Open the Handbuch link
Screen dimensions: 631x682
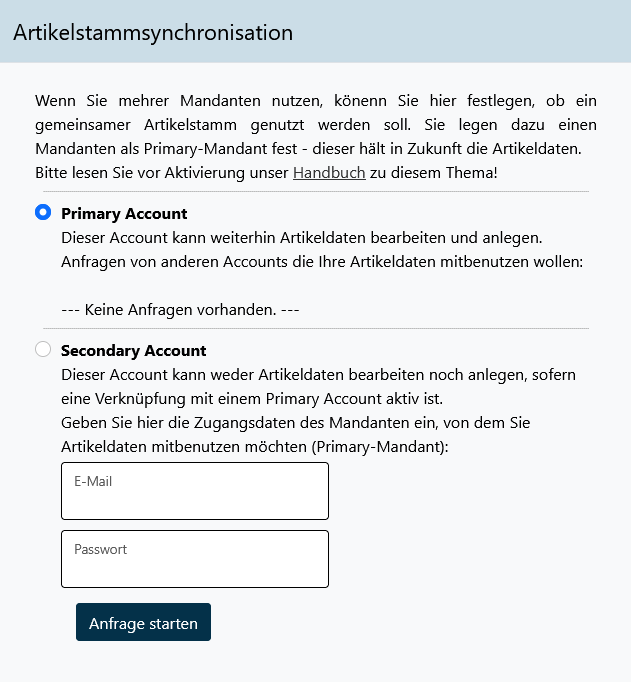[328, 173]
